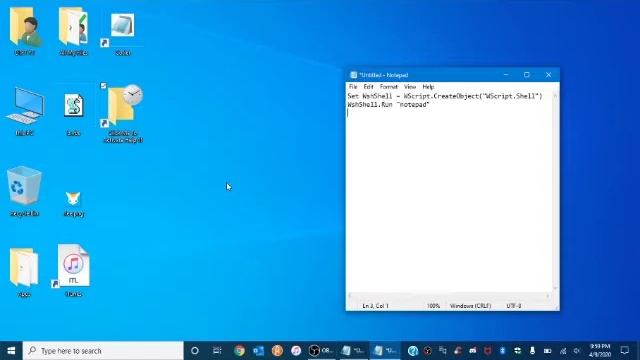Click the 'WshShell.Run "notepad"' text line
This screenshot has height=360, width=640.
(x=388, y=104)
